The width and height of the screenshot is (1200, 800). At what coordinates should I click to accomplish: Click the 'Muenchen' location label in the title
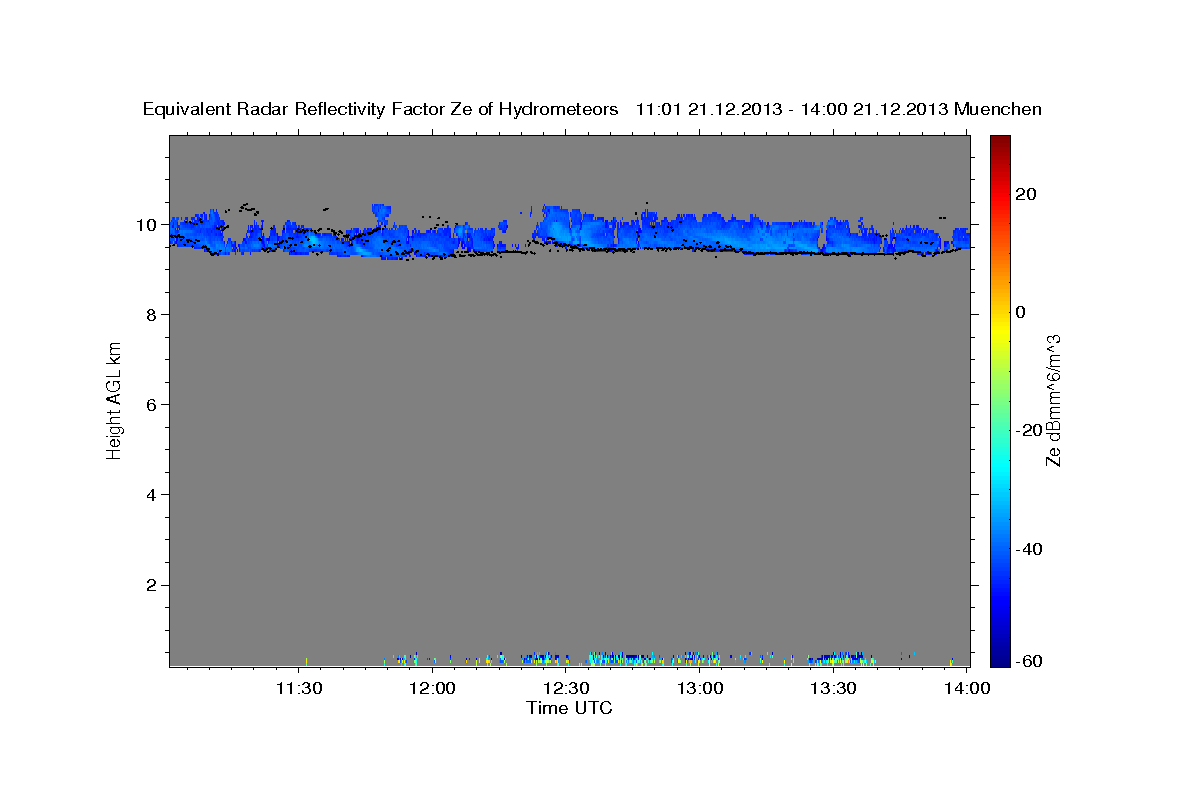[x=998, y=109]
